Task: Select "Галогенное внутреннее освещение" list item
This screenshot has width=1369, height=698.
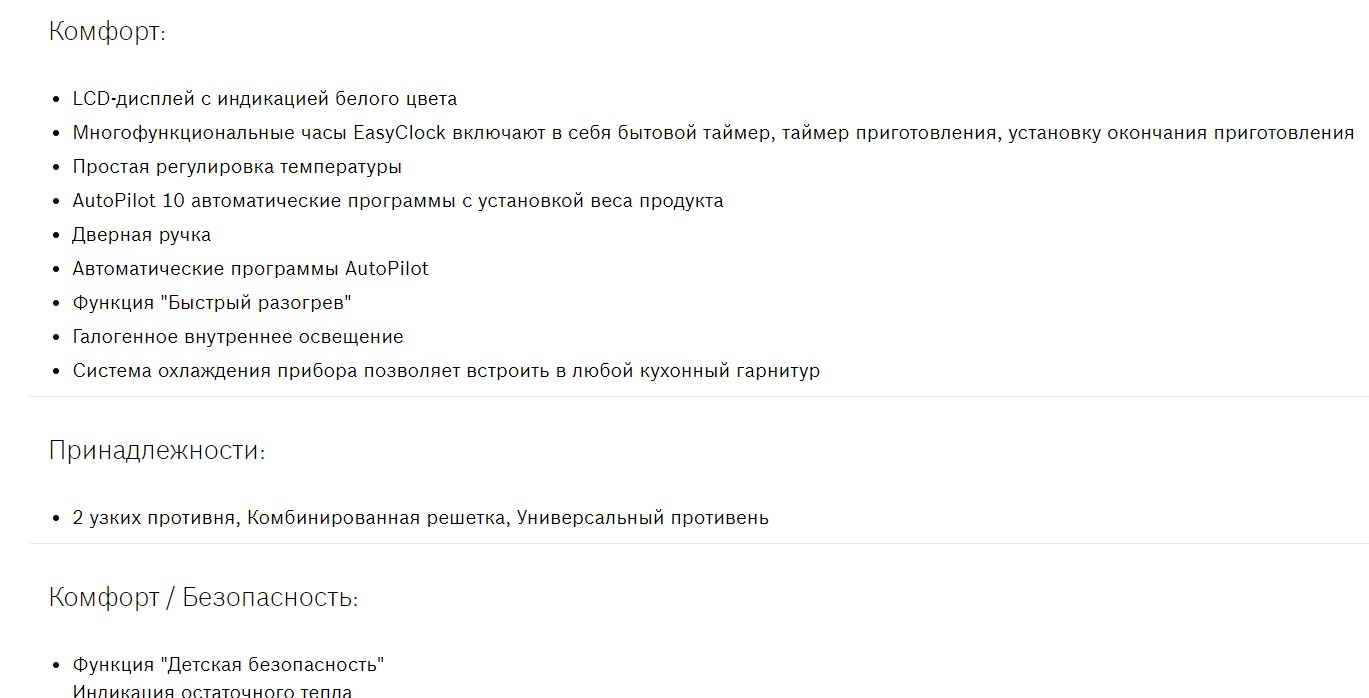Action: click(238, 337)
